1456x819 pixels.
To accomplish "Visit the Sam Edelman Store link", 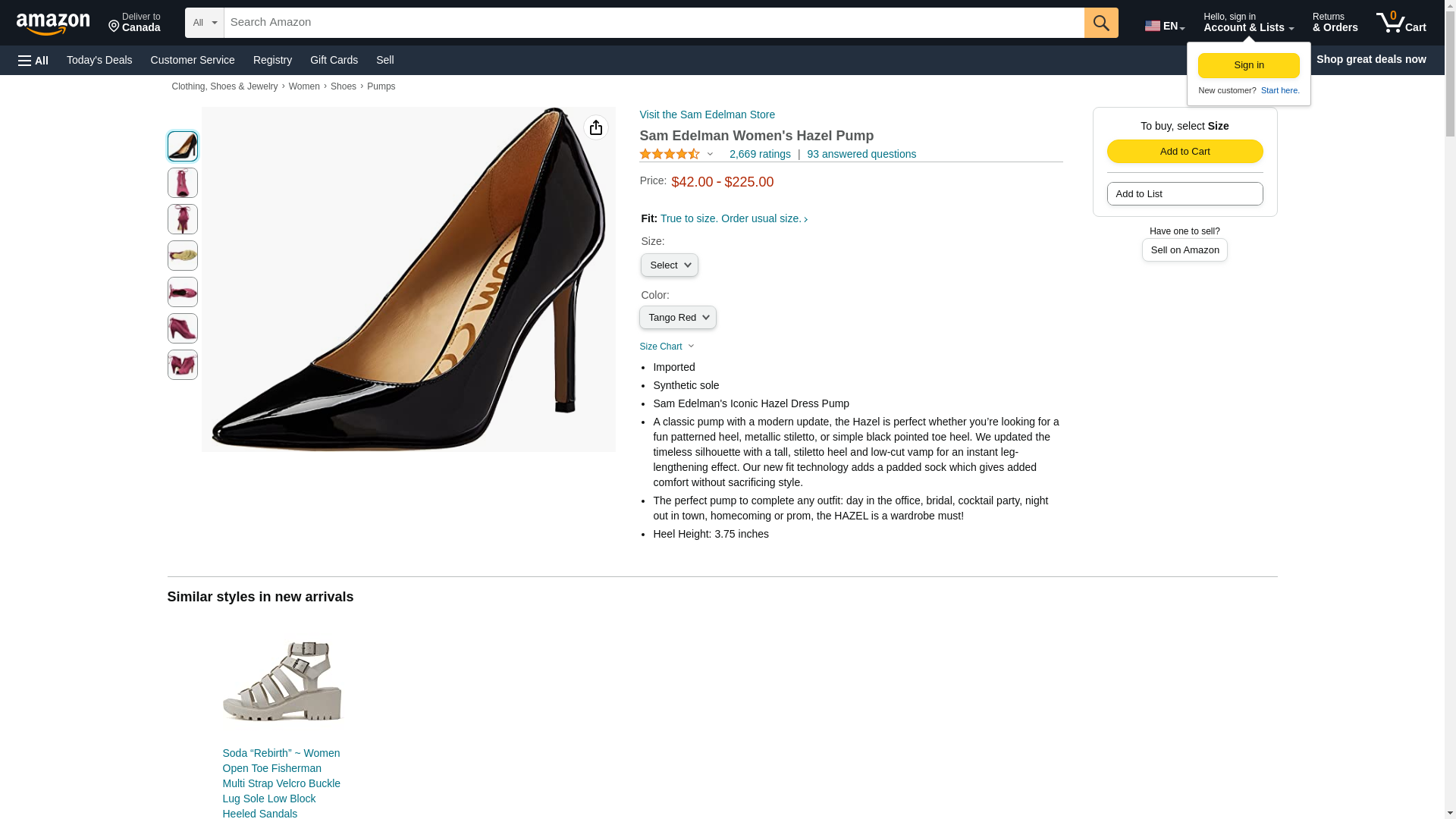I will 708,115.
